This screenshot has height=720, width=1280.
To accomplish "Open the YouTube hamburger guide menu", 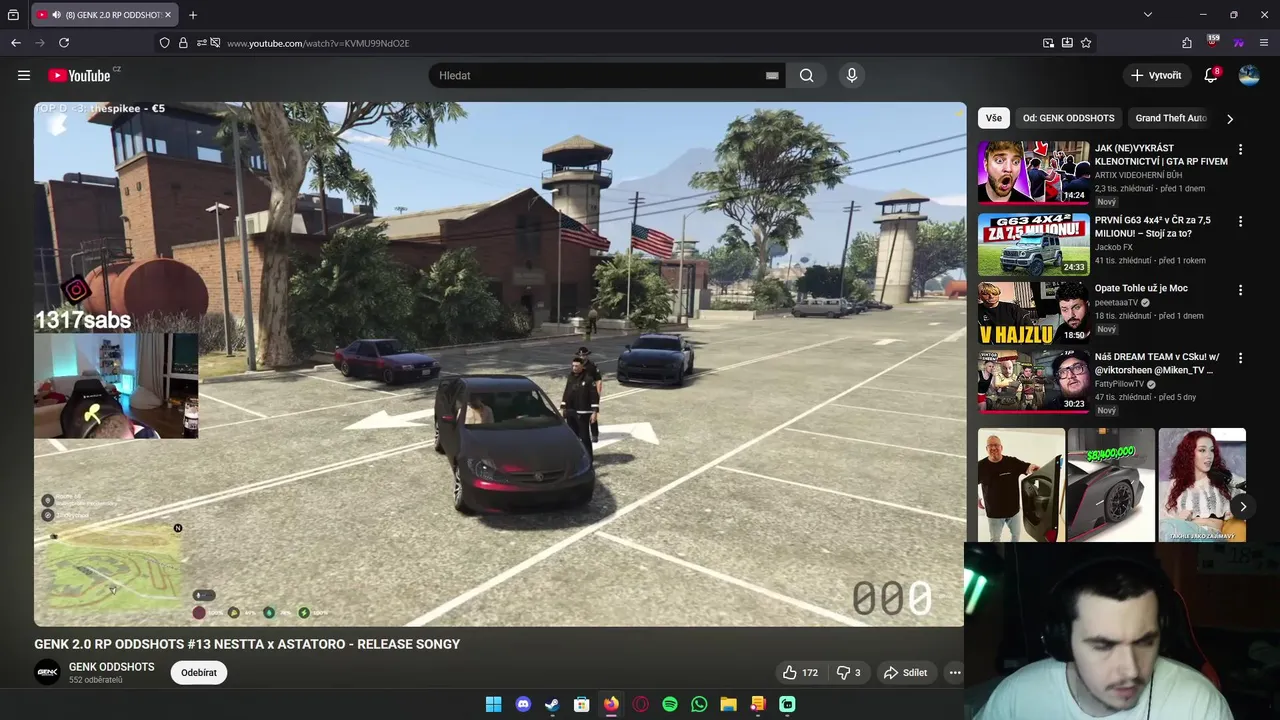I will click(24, 75).
